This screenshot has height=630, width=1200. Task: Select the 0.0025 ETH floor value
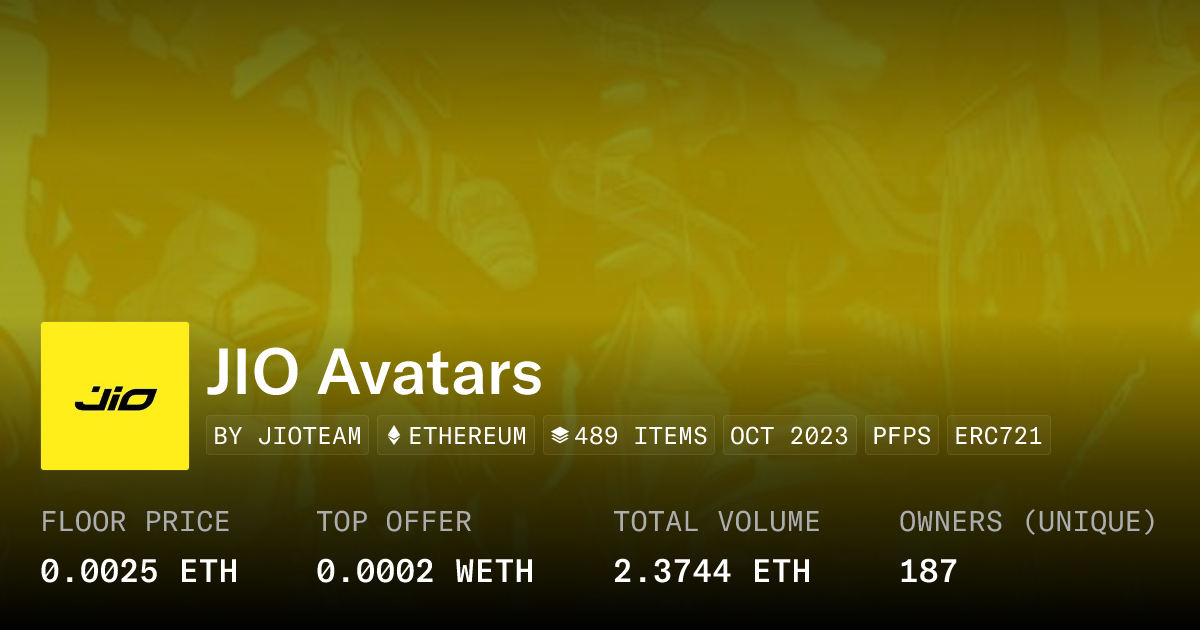(139, 572)
